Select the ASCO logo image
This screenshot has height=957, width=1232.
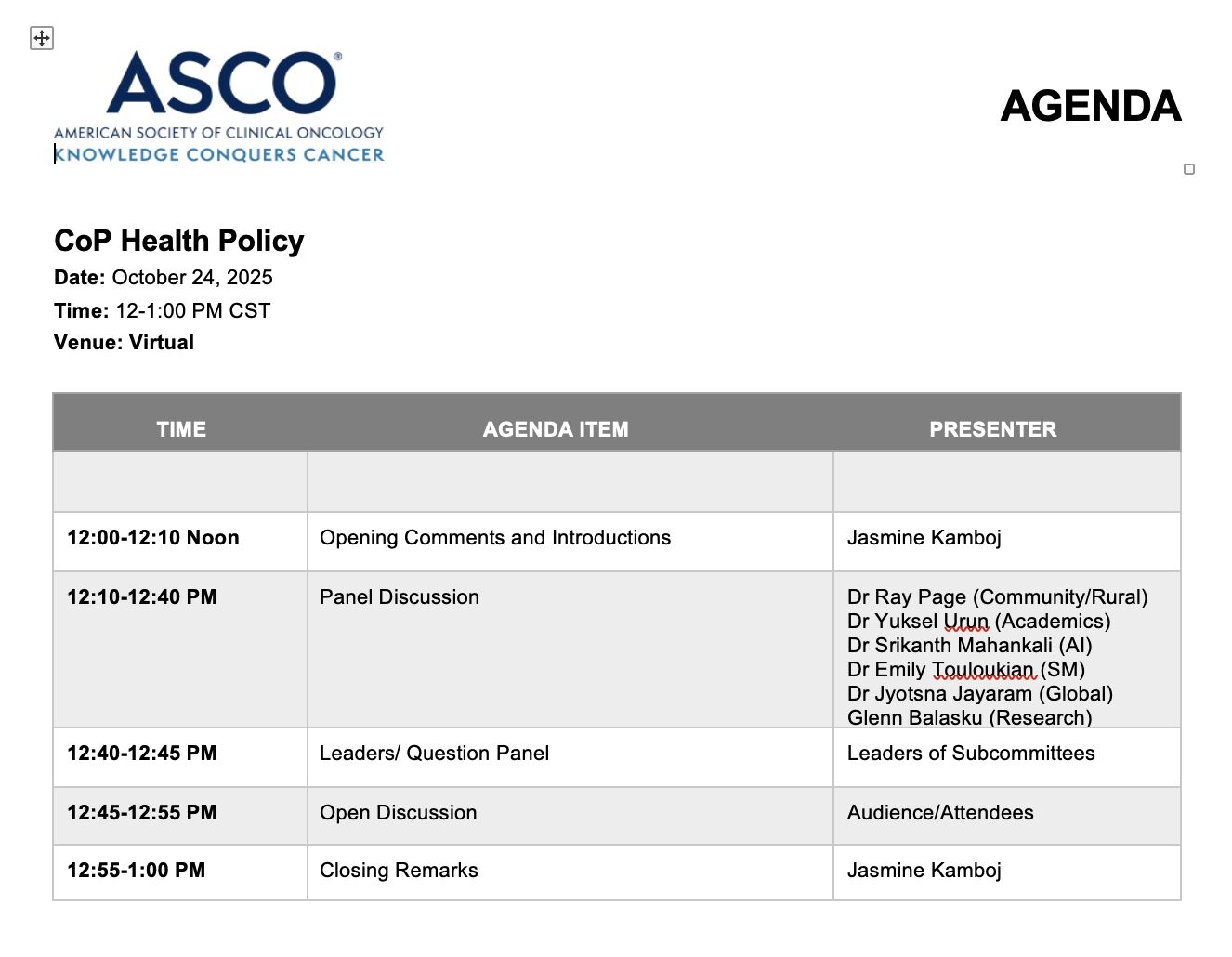219,107
